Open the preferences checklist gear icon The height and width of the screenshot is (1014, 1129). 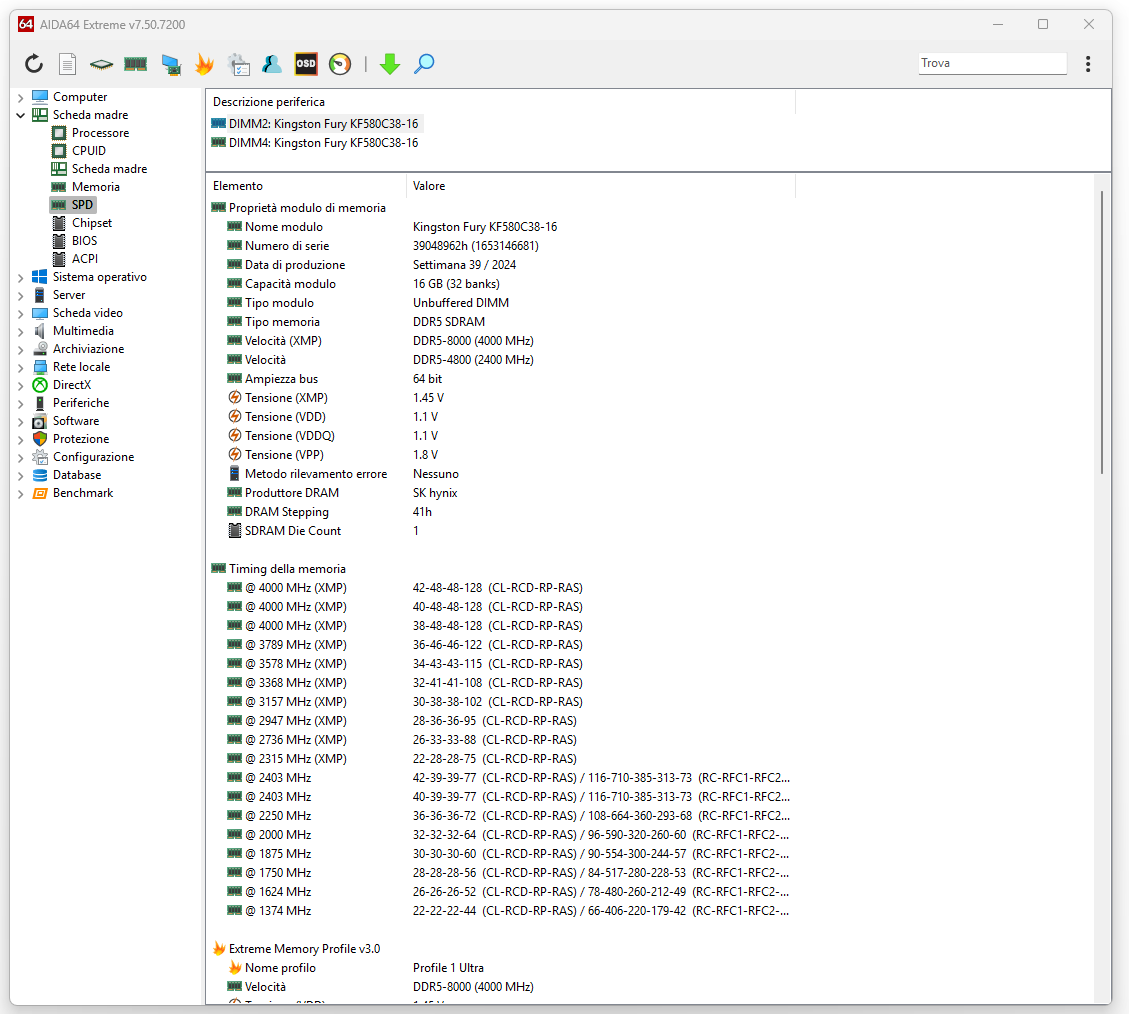point(238,65)
